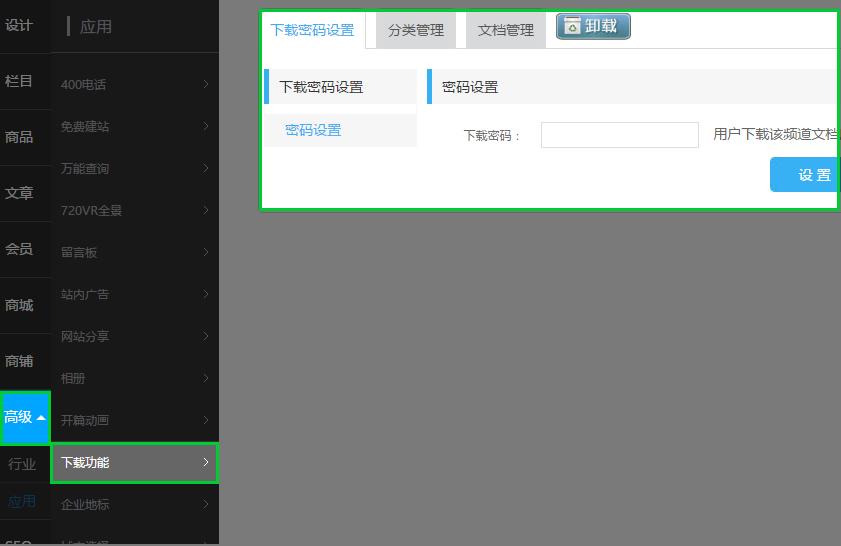Select 商城 in the main sidebar
The image size is (841, 546).
coord(19,305)
